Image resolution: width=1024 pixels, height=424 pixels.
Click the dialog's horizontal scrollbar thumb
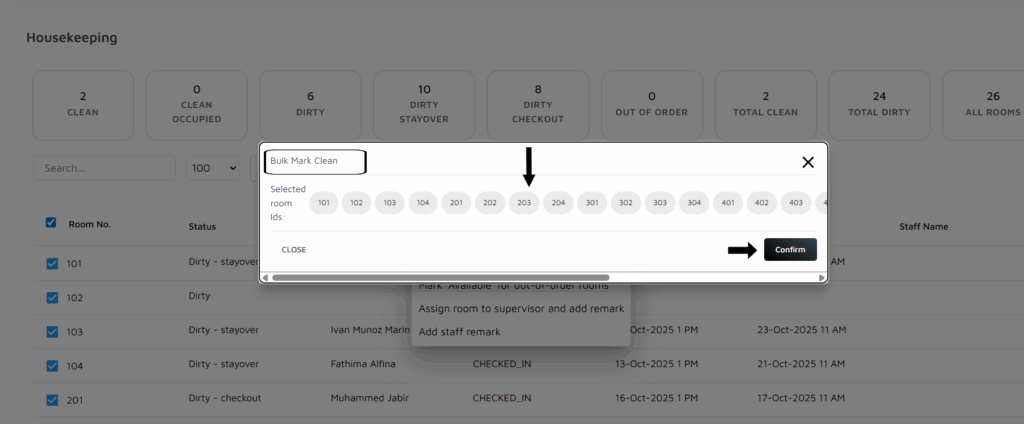[x=440, y=277]
